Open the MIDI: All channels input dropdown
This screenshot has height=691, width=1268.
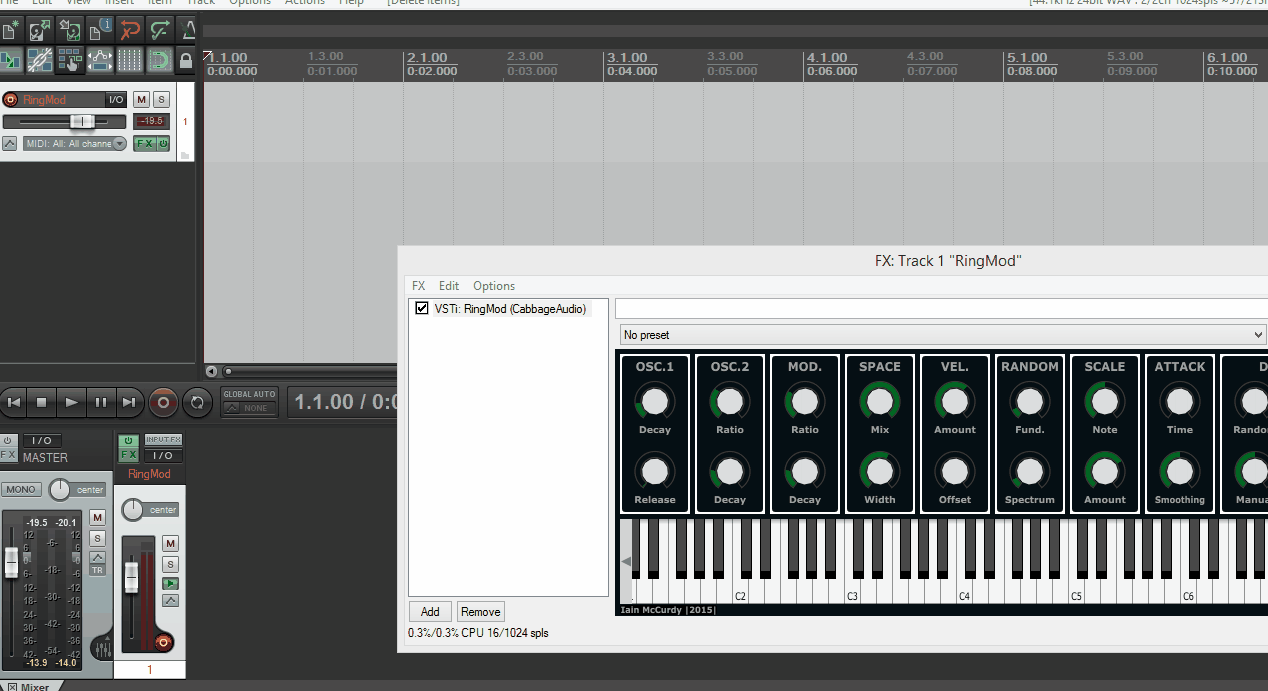coord(75,144)
